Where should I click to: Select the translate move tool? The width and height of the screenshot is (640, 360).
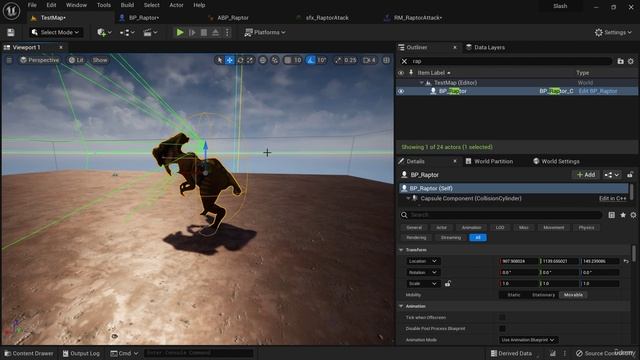230,60
